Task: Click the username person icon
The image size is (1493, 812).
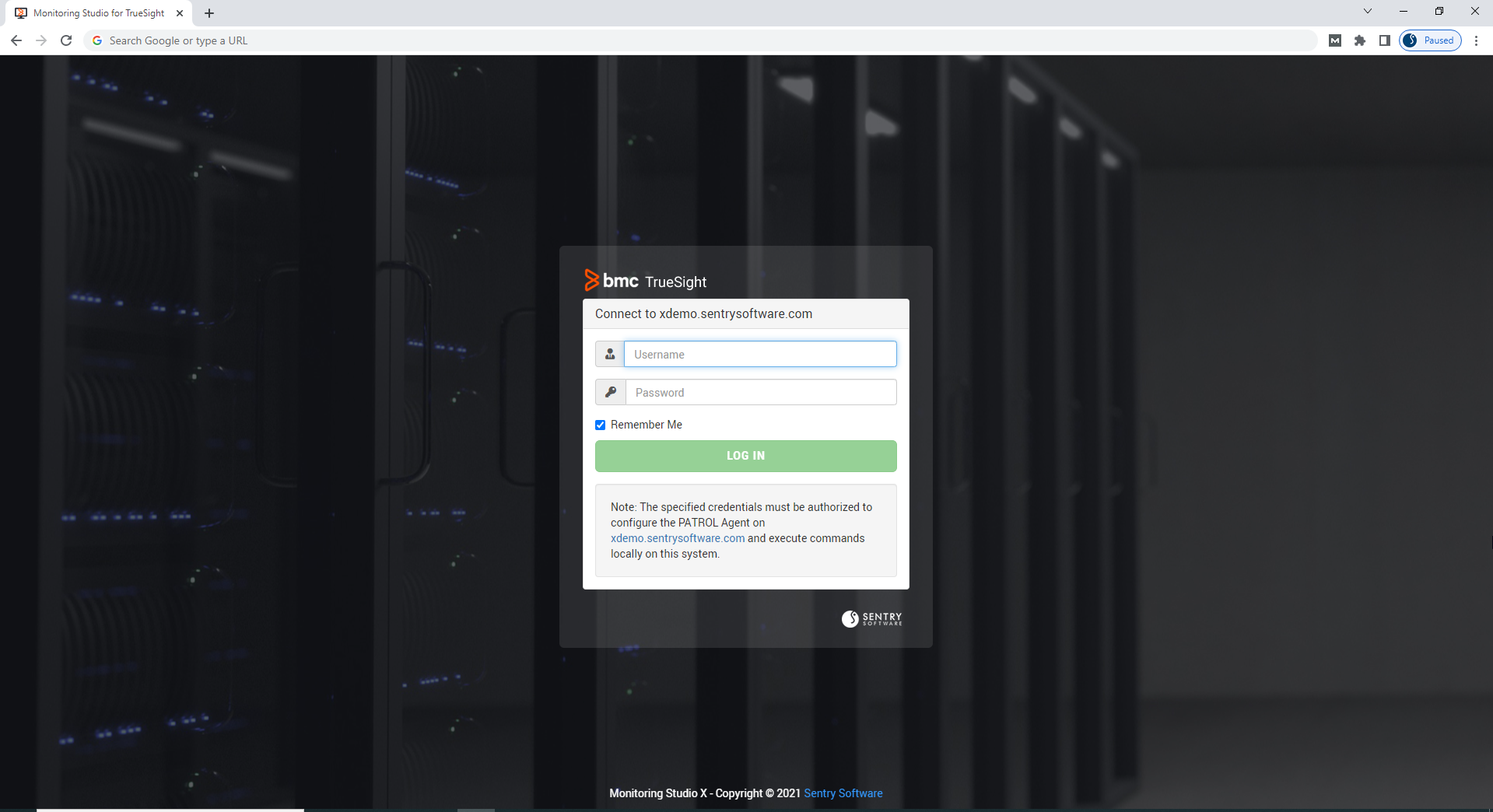Action: [609, 354]
